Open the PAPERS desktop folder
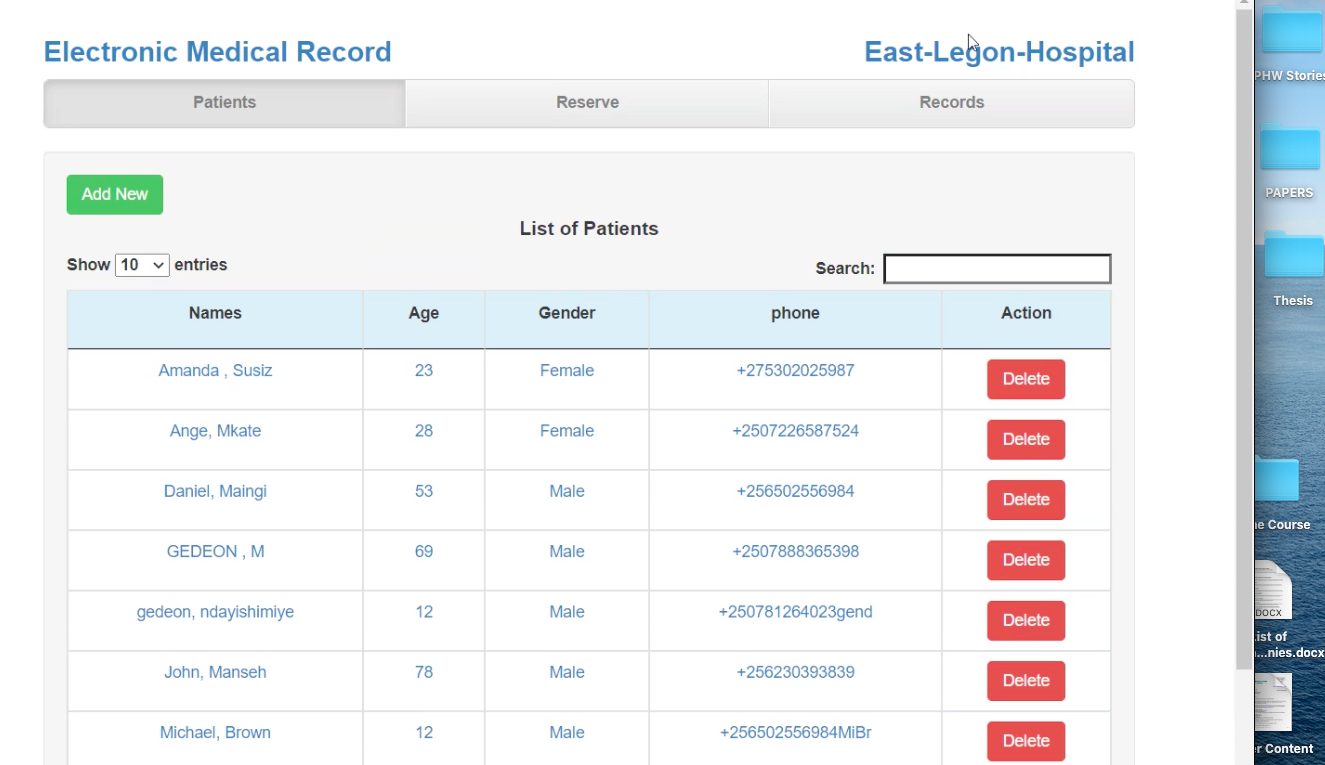1325x765 pixels. 1291,148
